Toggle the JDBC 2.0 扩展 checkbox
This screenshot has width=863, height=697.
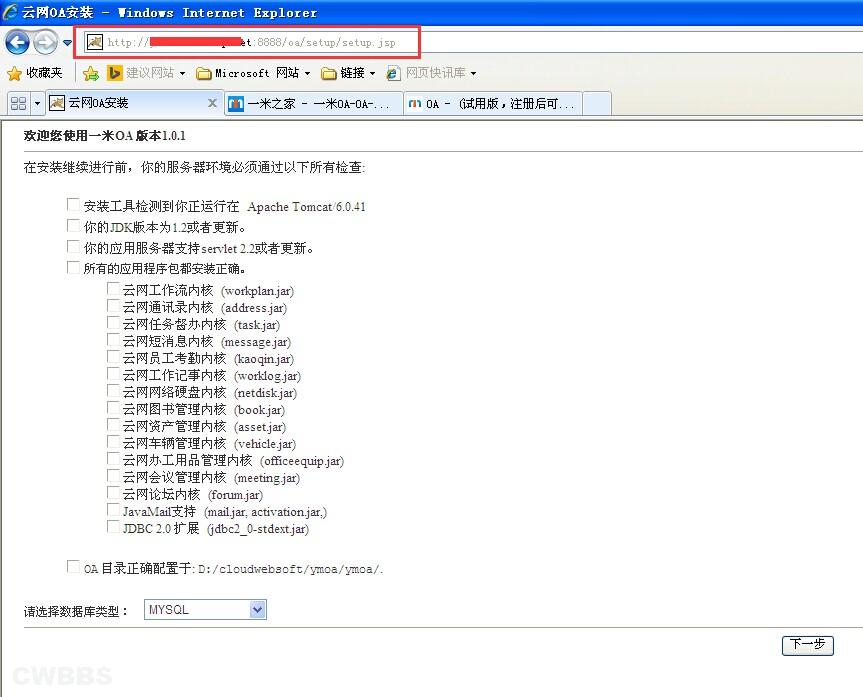click(113, 527)
